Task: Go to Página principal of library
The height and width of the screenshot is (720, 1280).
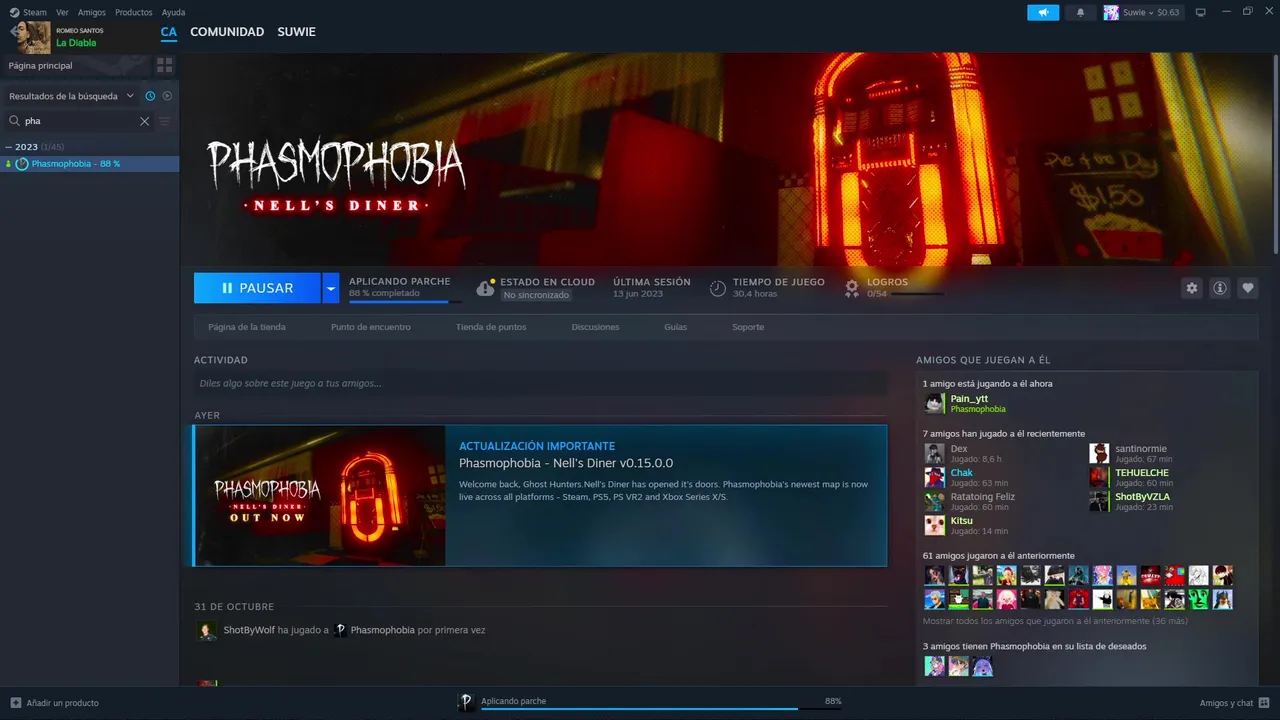Action: pyautogui.click(x=41, y=65)
